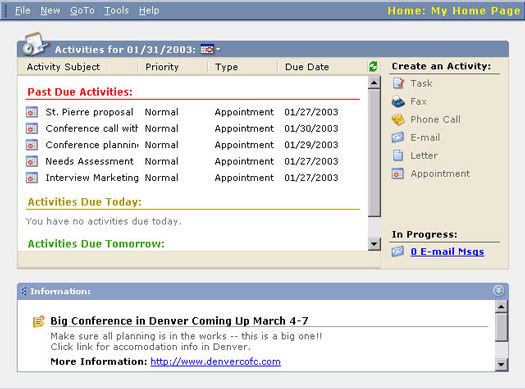The width and height of the screenshot is (525, 389).
Task: Click the In Progress e-mail envelope icon
Action: (x=398, y=251)
